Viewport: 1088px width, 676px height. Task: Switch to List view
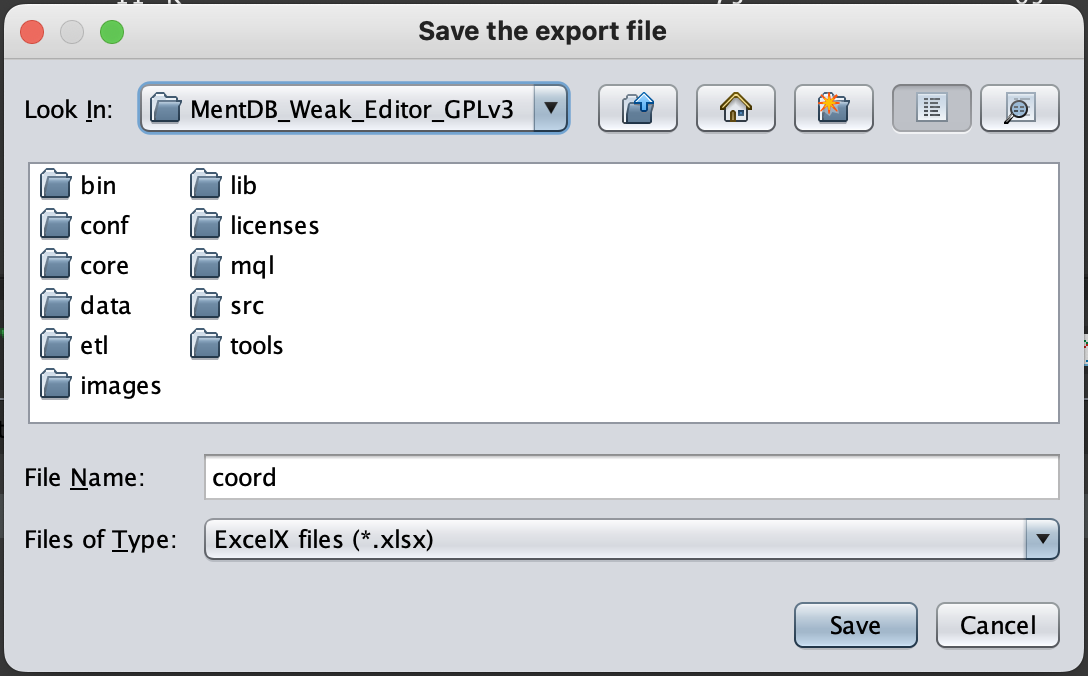point(931,108)
